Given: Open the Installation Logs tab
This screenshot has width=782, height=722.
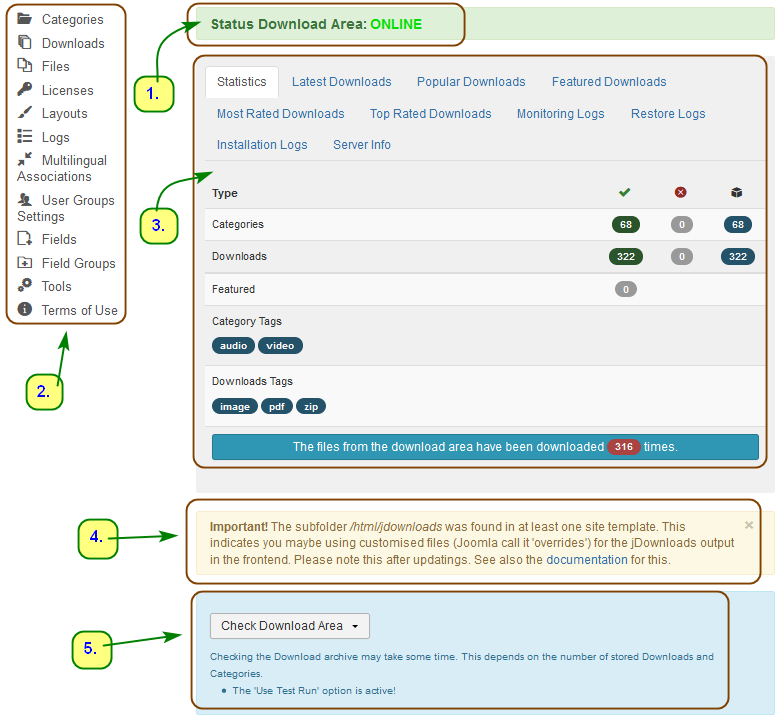Looking at the screenshot, I should point(262,145).
